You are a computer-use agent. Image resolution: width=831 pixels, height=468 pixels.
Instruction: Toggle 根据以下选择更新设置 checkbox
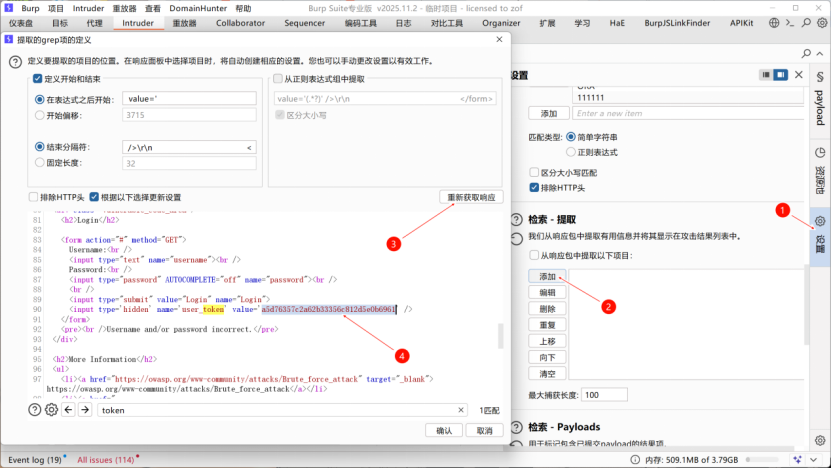(94, 197)
